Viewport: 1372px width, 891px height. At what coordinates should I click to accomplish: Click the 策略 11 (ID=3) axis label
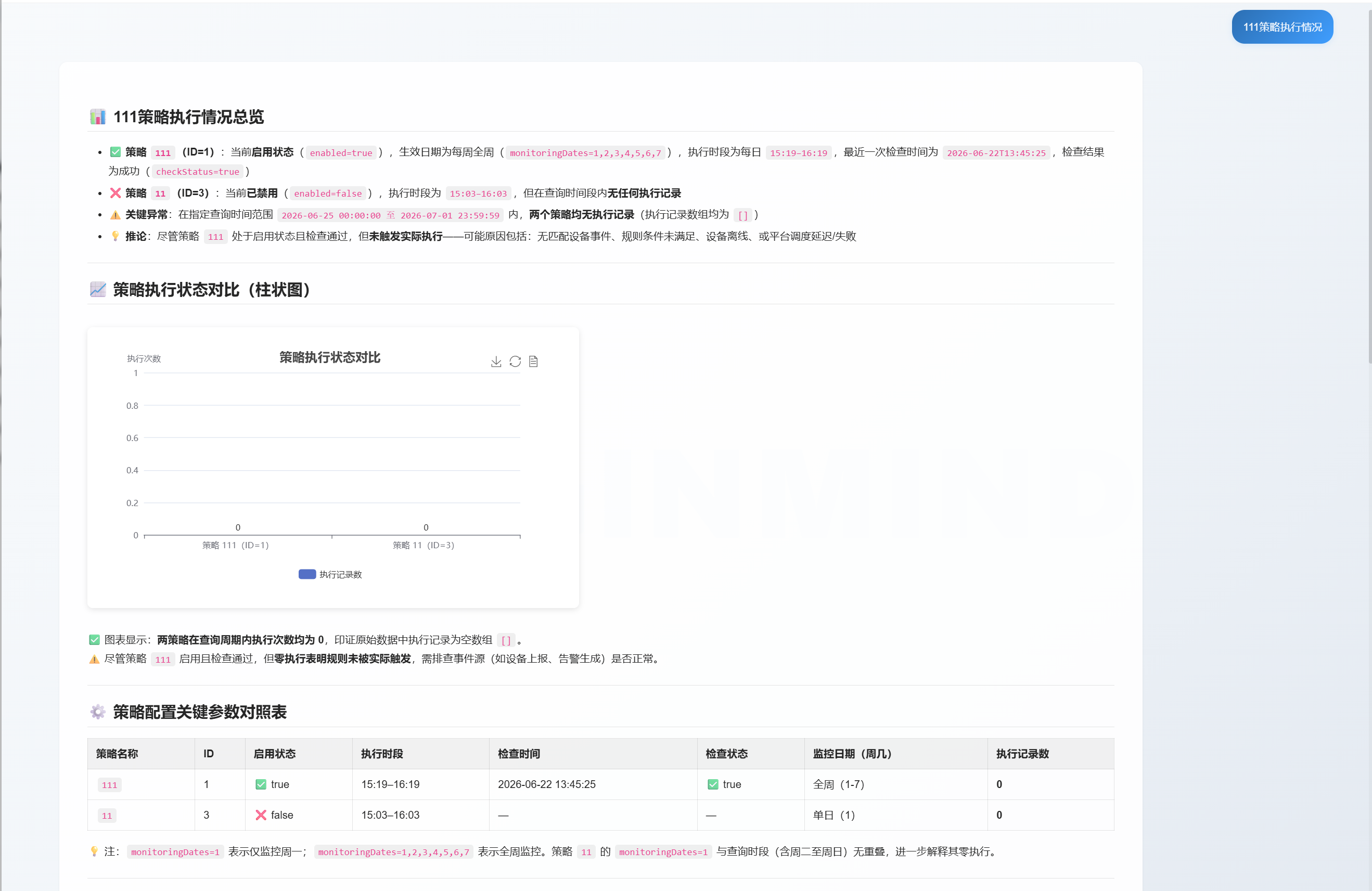coord(424,545)
